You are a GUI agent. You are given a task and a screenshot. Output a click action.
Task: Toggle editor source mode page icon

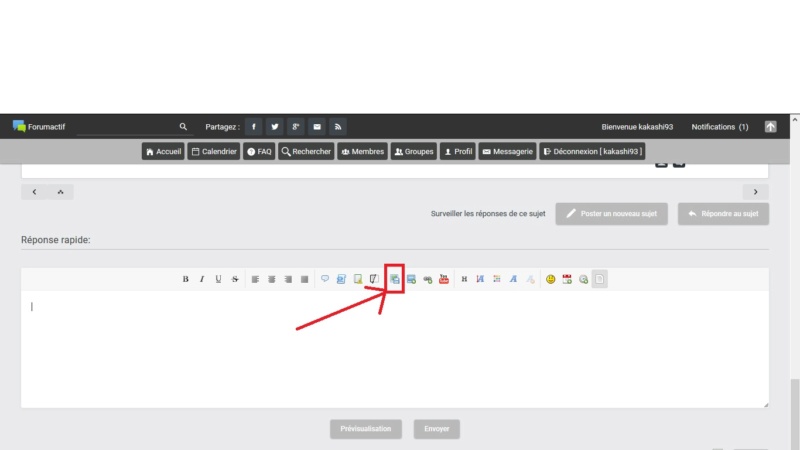click(599, 279)
